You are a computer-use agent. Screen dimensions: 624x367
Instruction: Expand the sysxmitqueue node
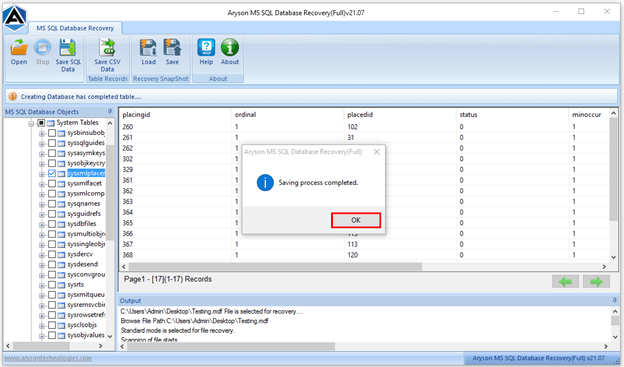tap(42, 296)
